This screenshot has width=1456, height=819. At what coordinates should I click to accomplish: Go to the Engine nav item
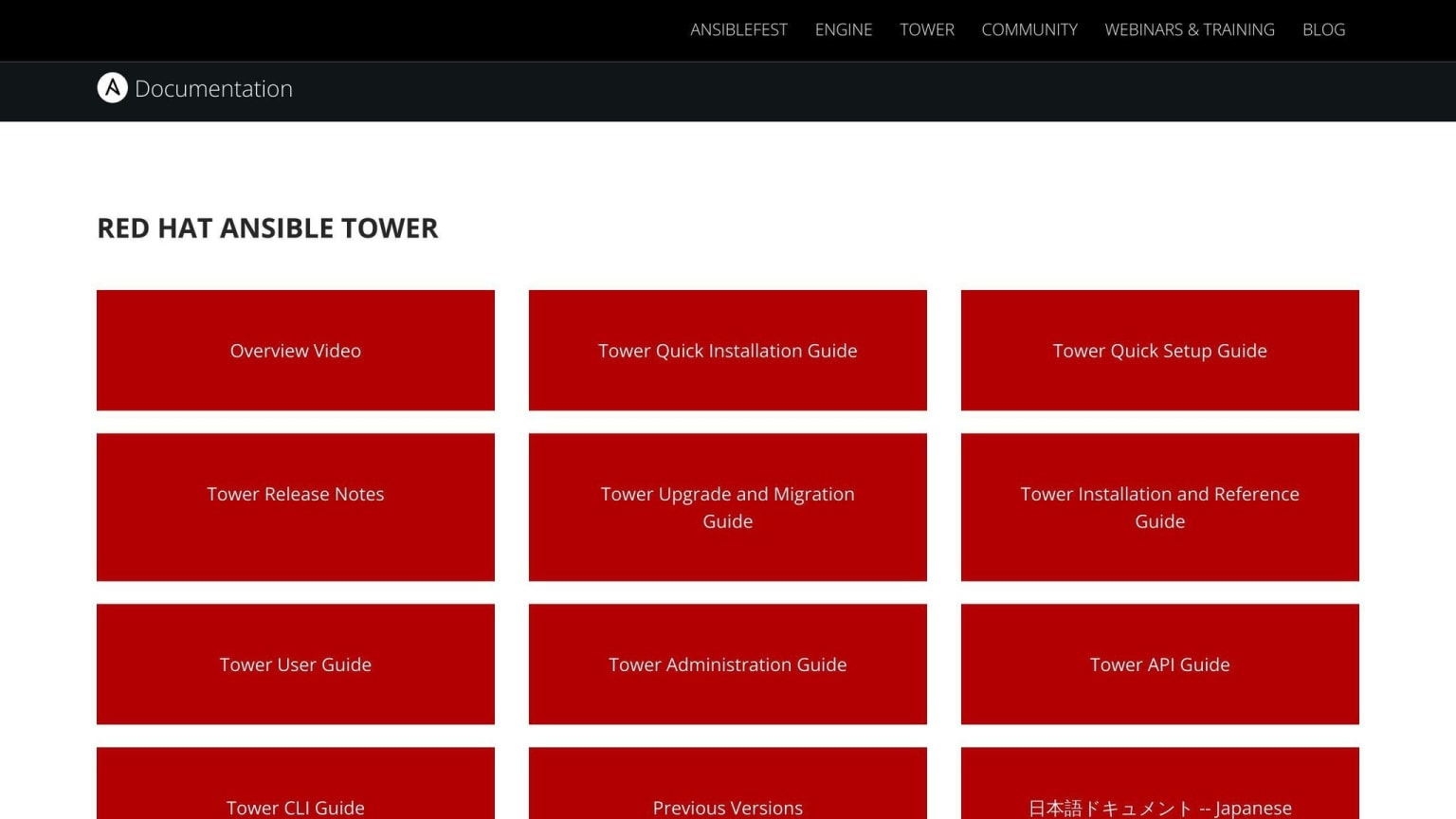click(844, 29)
